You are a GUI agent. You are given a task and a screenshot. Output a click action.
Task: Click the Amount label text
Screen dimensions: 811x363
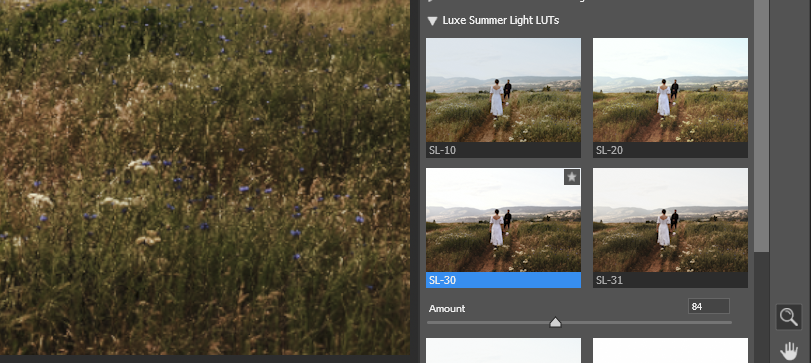point(447,308)
